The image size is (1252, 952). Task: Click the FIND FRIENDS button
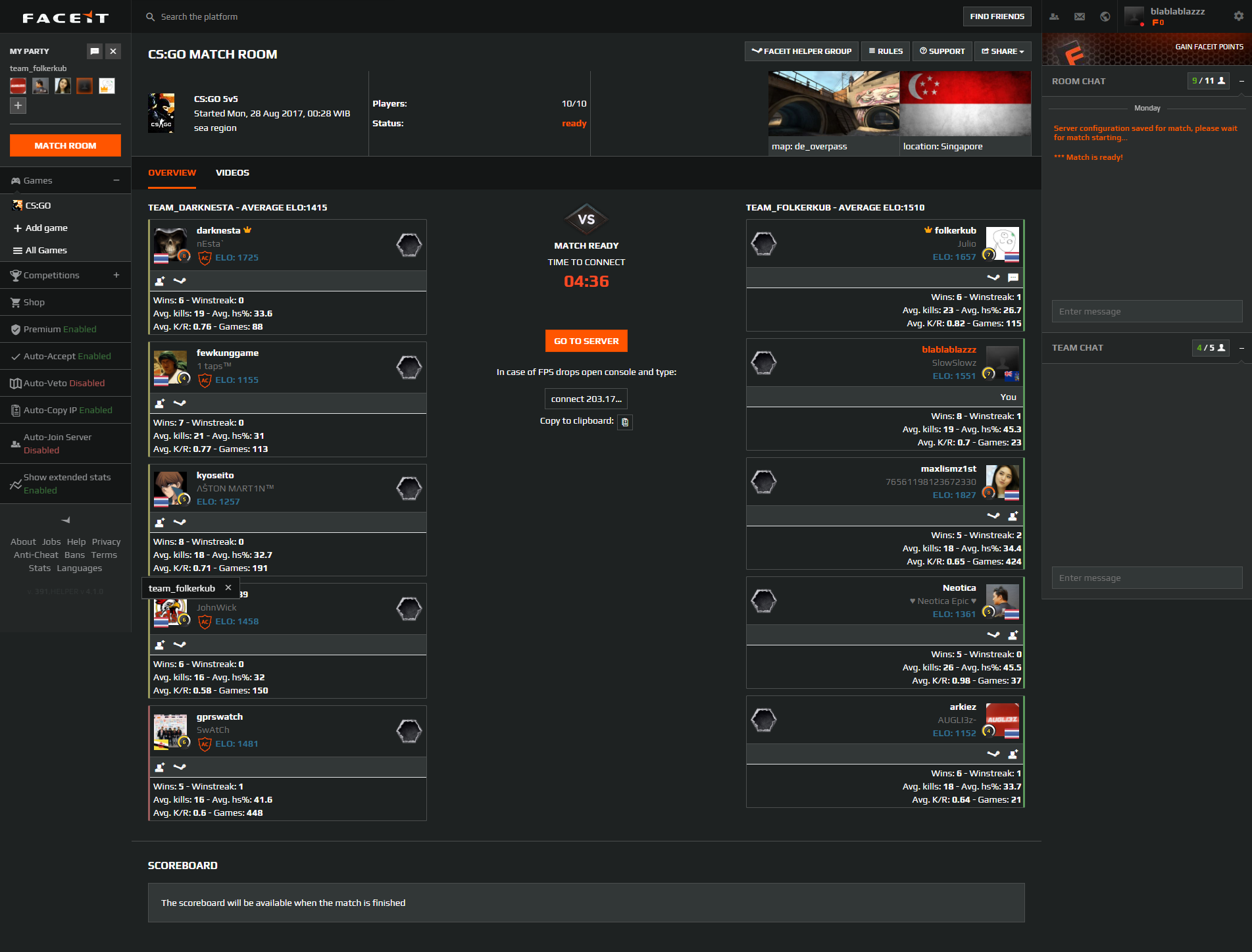[x=997, y=16]
